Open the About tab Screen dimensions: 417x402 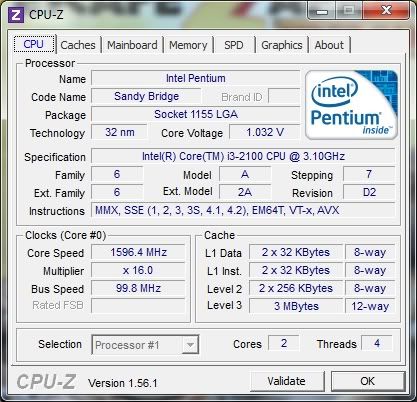coord(329,45)
